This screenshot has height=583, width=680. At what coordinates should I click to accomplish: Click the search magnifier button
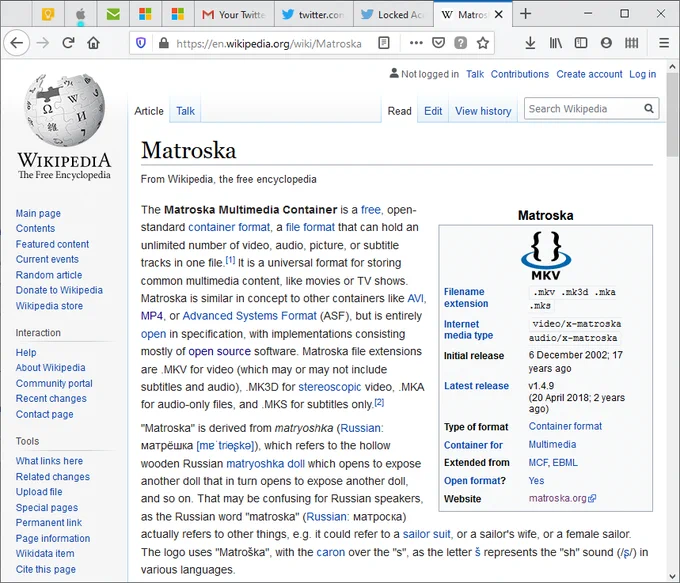pos(649,108)
